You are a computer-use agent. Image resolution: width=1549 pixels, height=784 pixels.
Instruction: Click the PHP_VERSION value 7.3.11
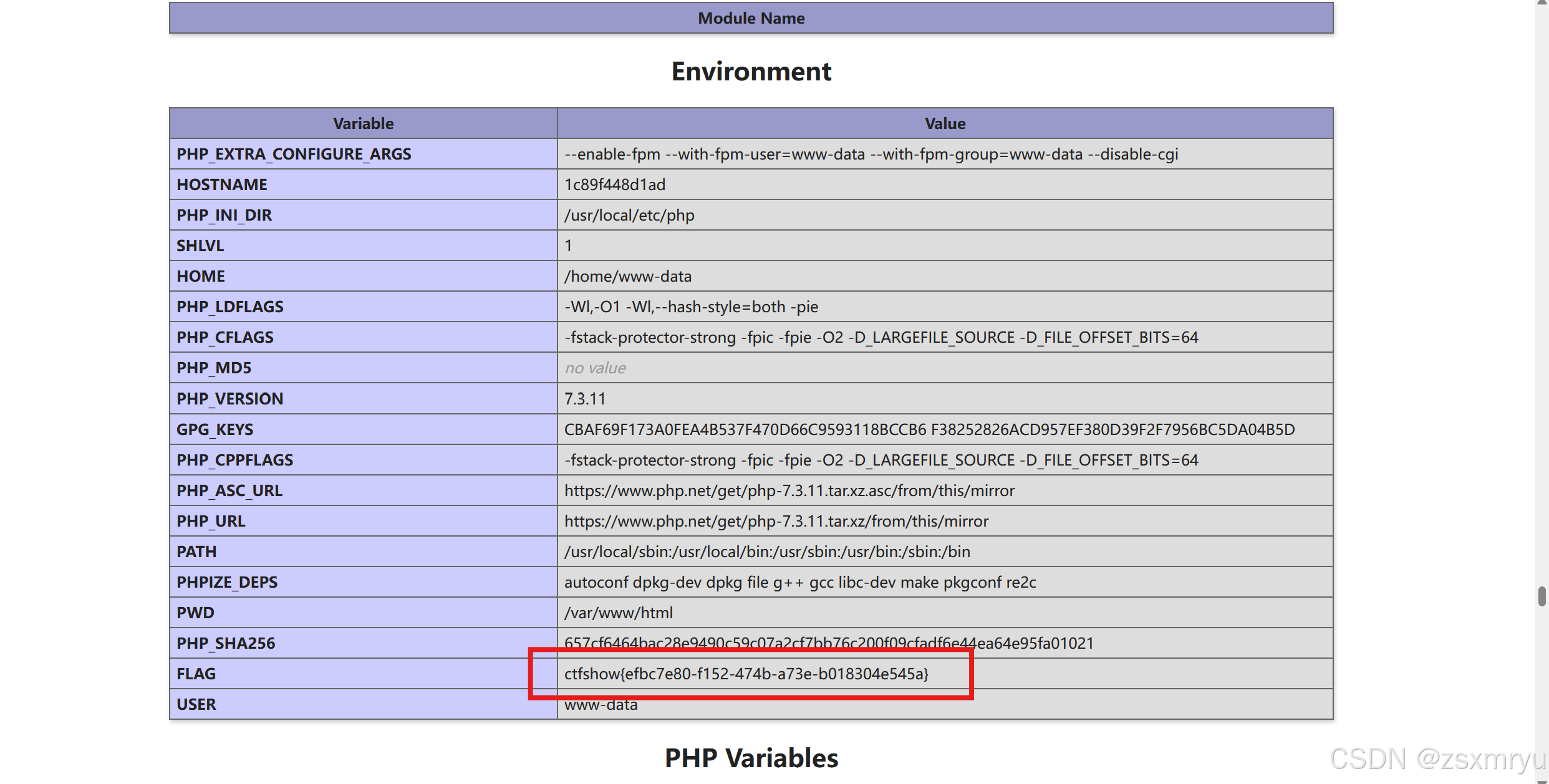tap(585, 399)
